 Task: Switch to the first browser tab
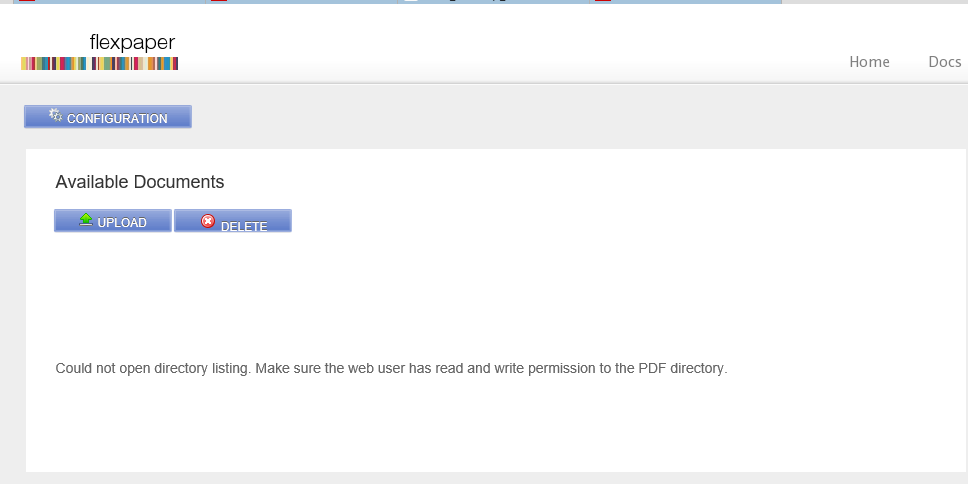109,2
